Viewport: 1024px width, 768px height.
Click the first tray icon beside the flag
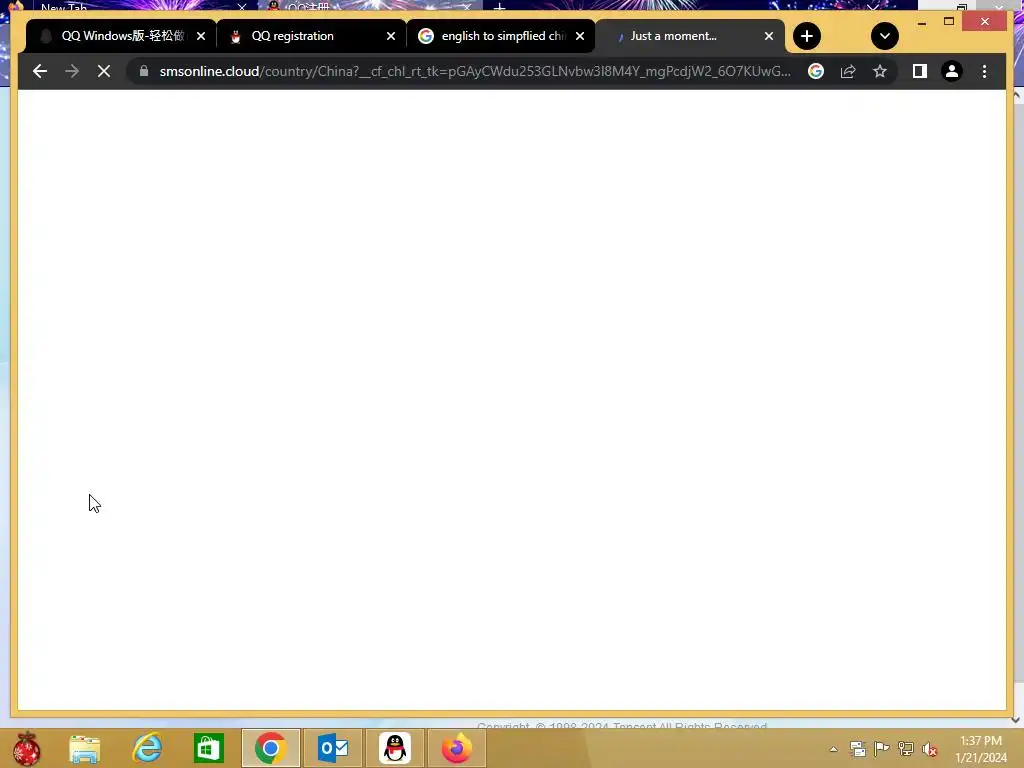[x=857, y=749]
